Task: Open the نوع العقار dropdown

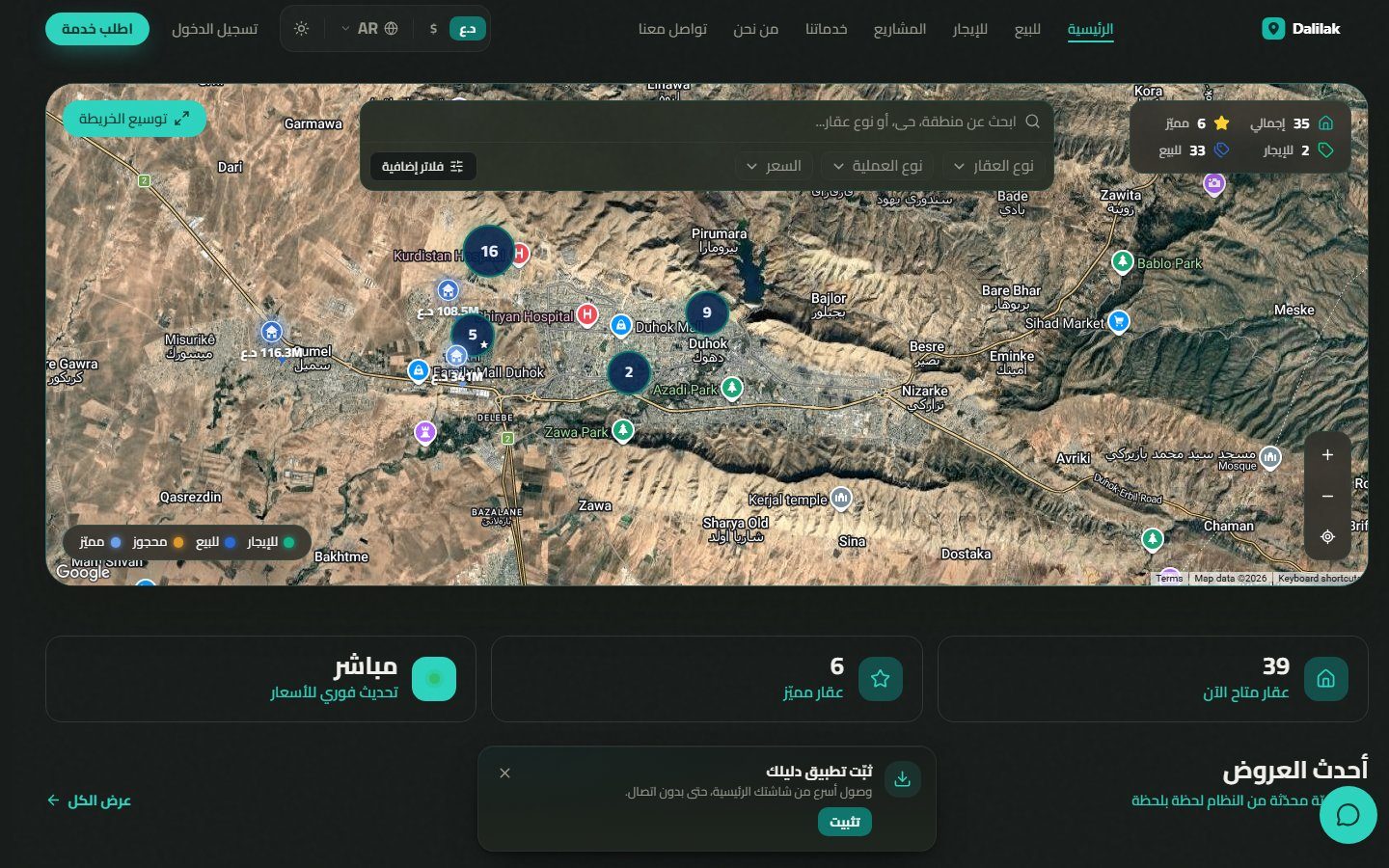Action: (x=994, y=166)
